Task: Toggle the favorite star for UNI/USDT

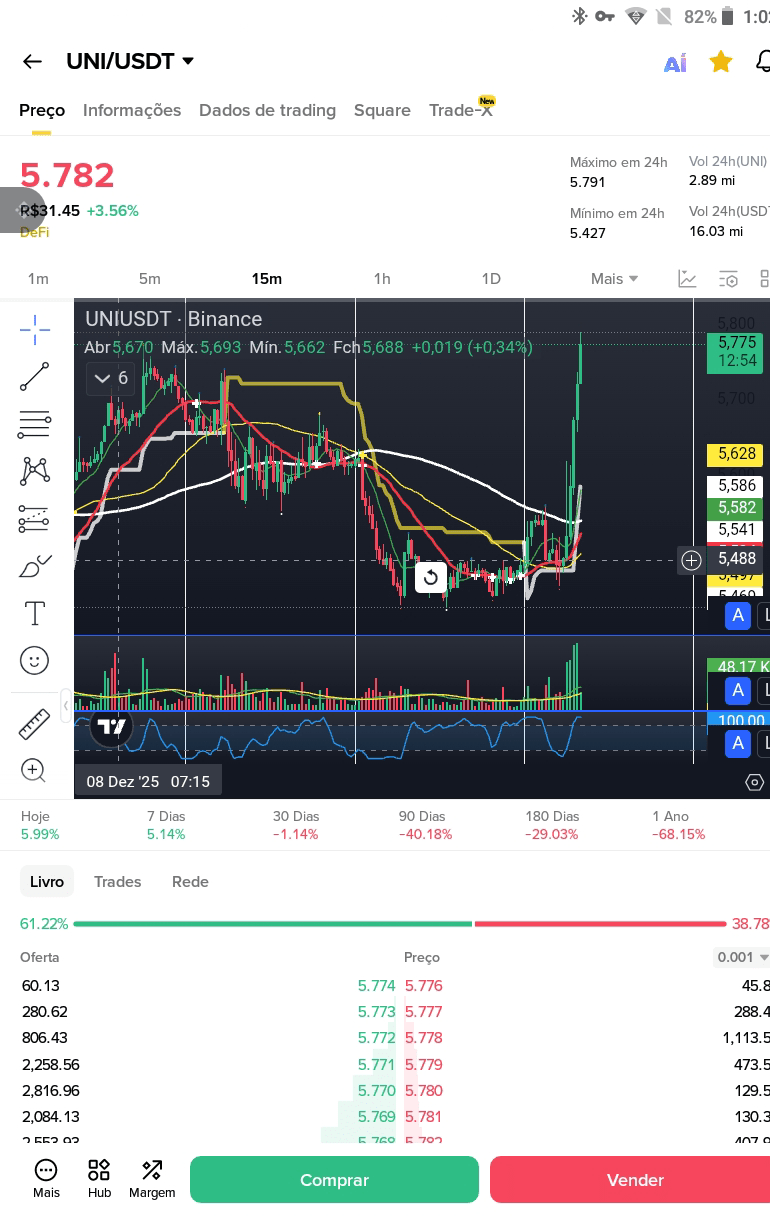Action: (720, 62)
